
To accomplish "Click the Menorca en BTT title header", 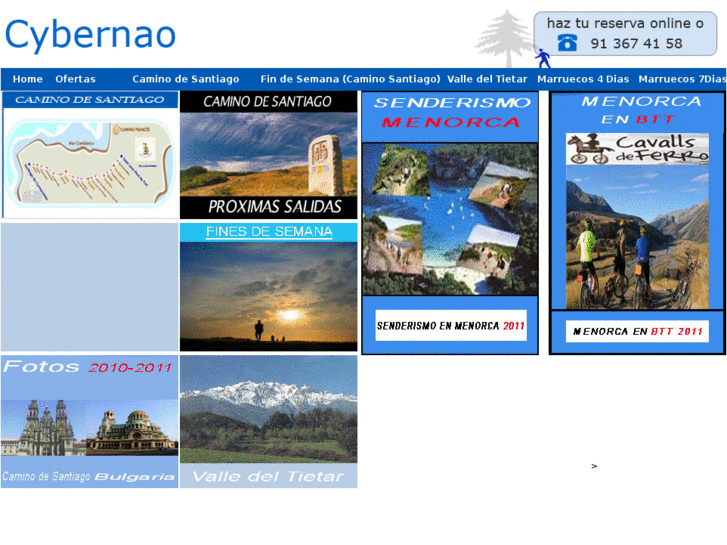I will click(641, 110).
